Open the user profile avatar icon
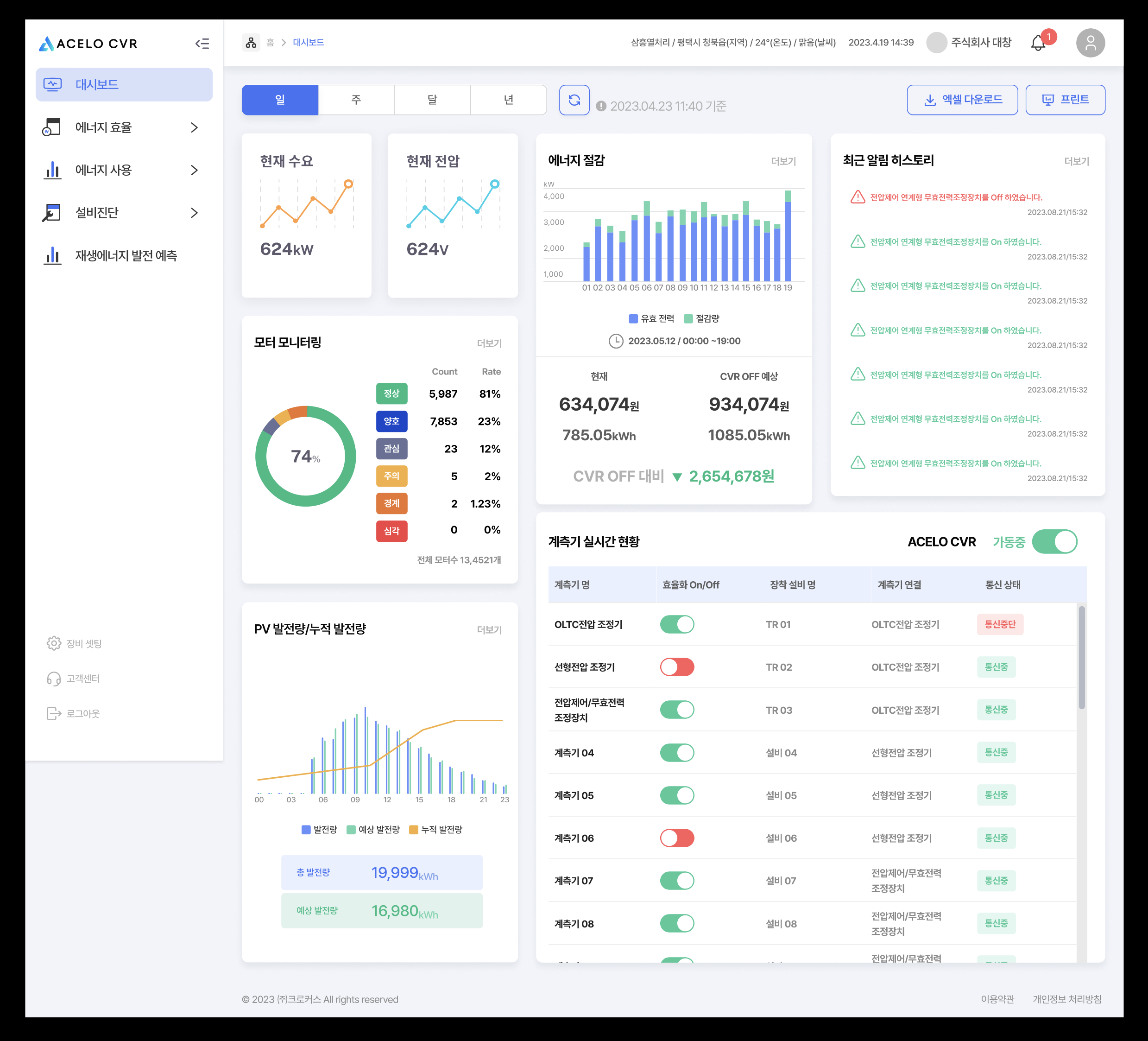1148x1041 pixels. (x=1090, y=43)
